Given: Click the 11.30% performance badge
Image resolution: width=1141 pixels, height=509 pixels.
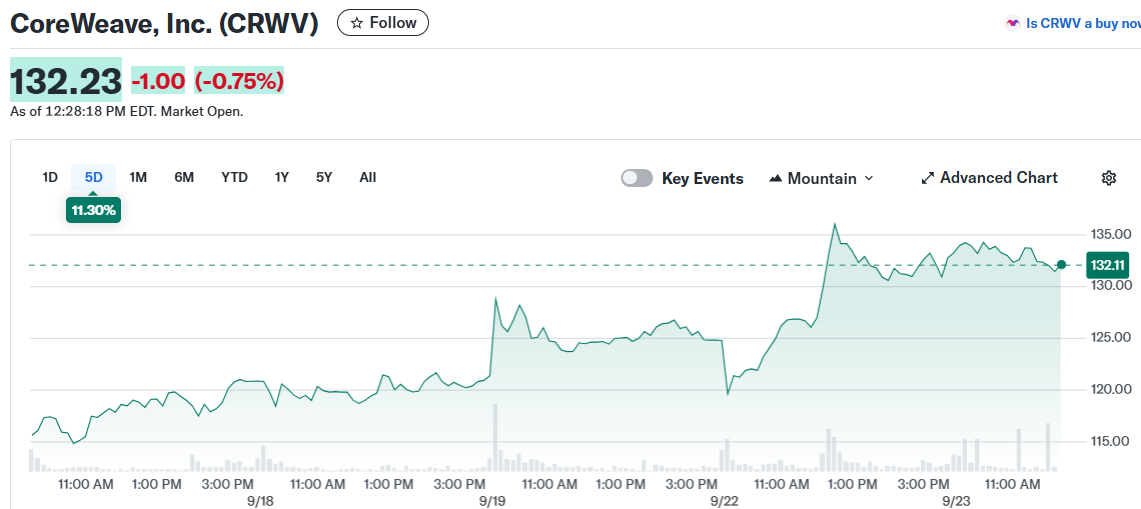Looking at the screenshot, I should point(93,210).
